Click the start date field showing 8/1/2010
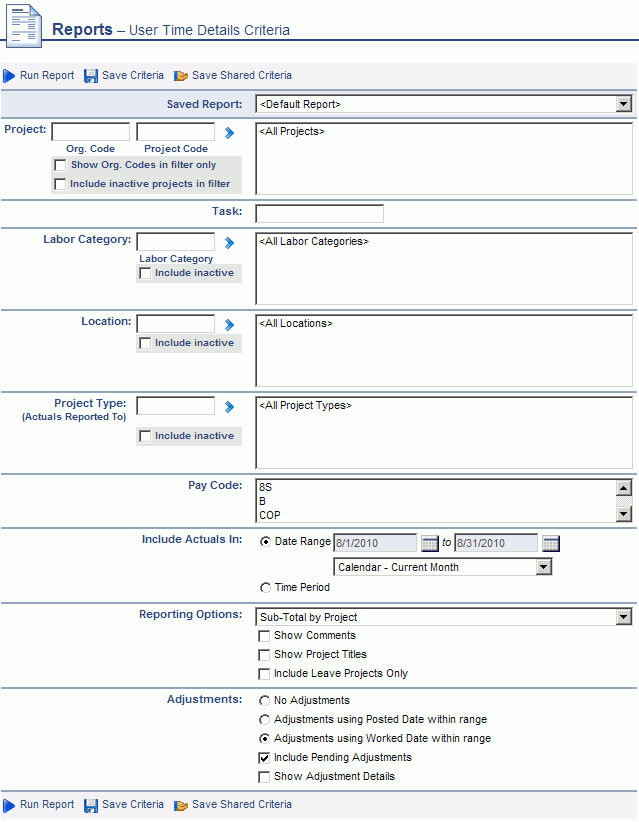639x822 pixels. pos(375,543)
